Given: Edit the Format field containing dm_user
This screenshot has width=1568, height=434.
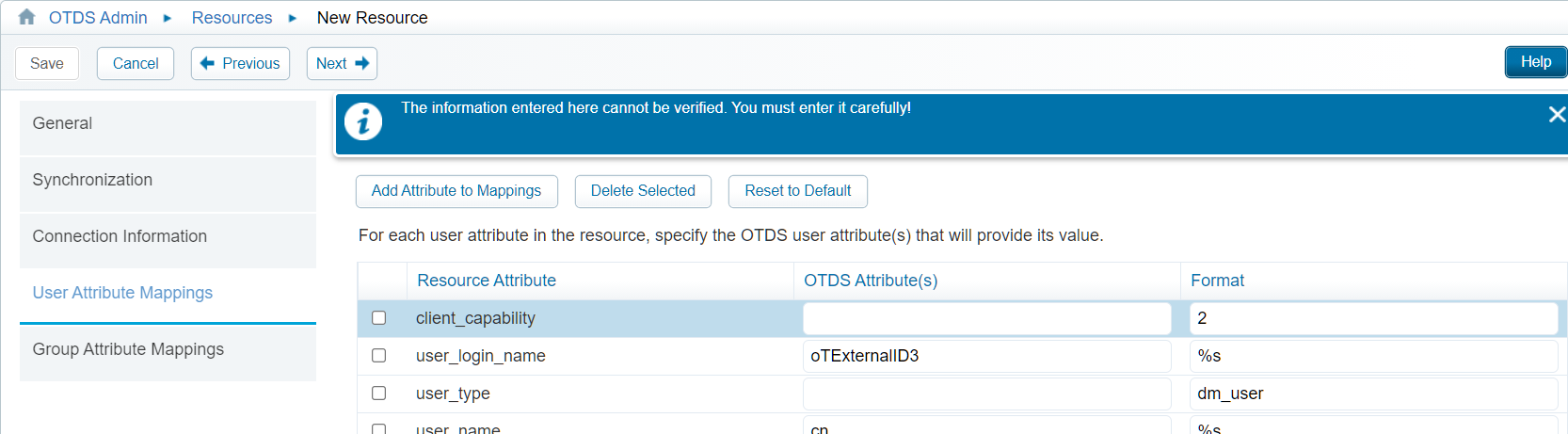Looking at the screenshot, I should (x=1373, y=394).
